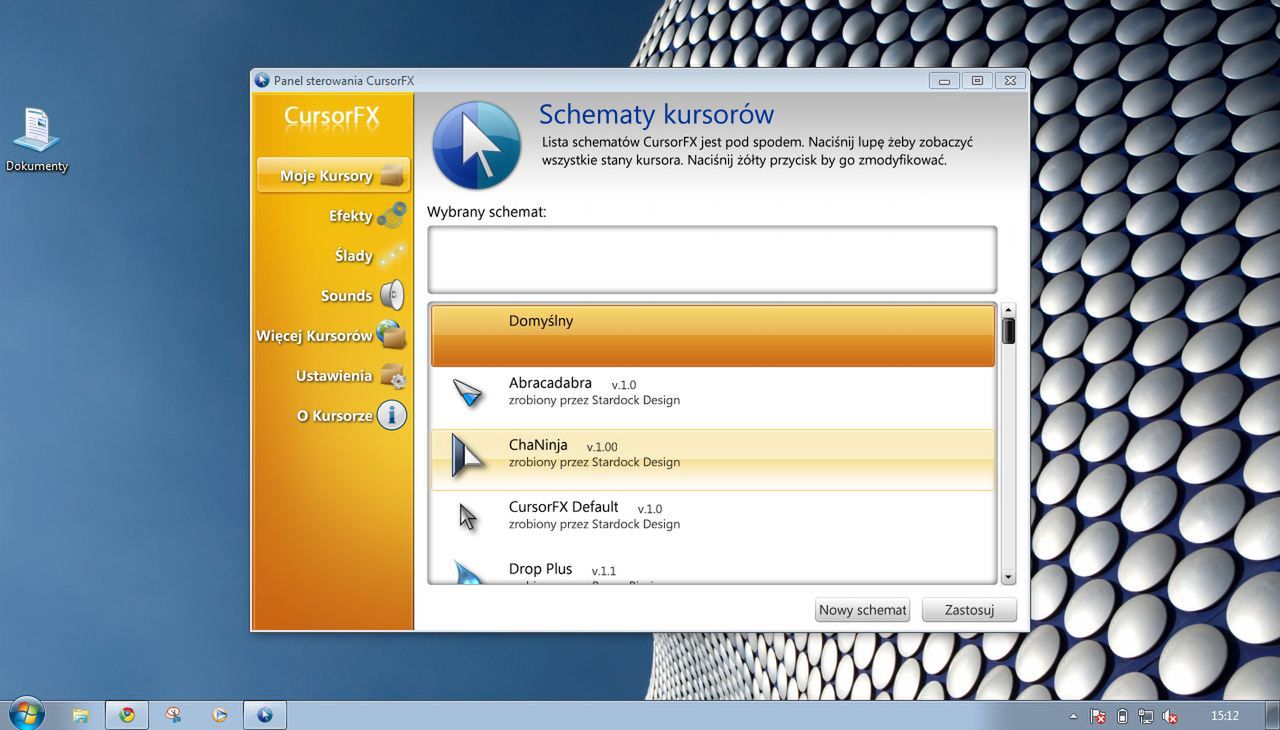Click the Więcej Kursorów globe icon
Screen dimensions: 1280x730
click(x=391, y=335)
